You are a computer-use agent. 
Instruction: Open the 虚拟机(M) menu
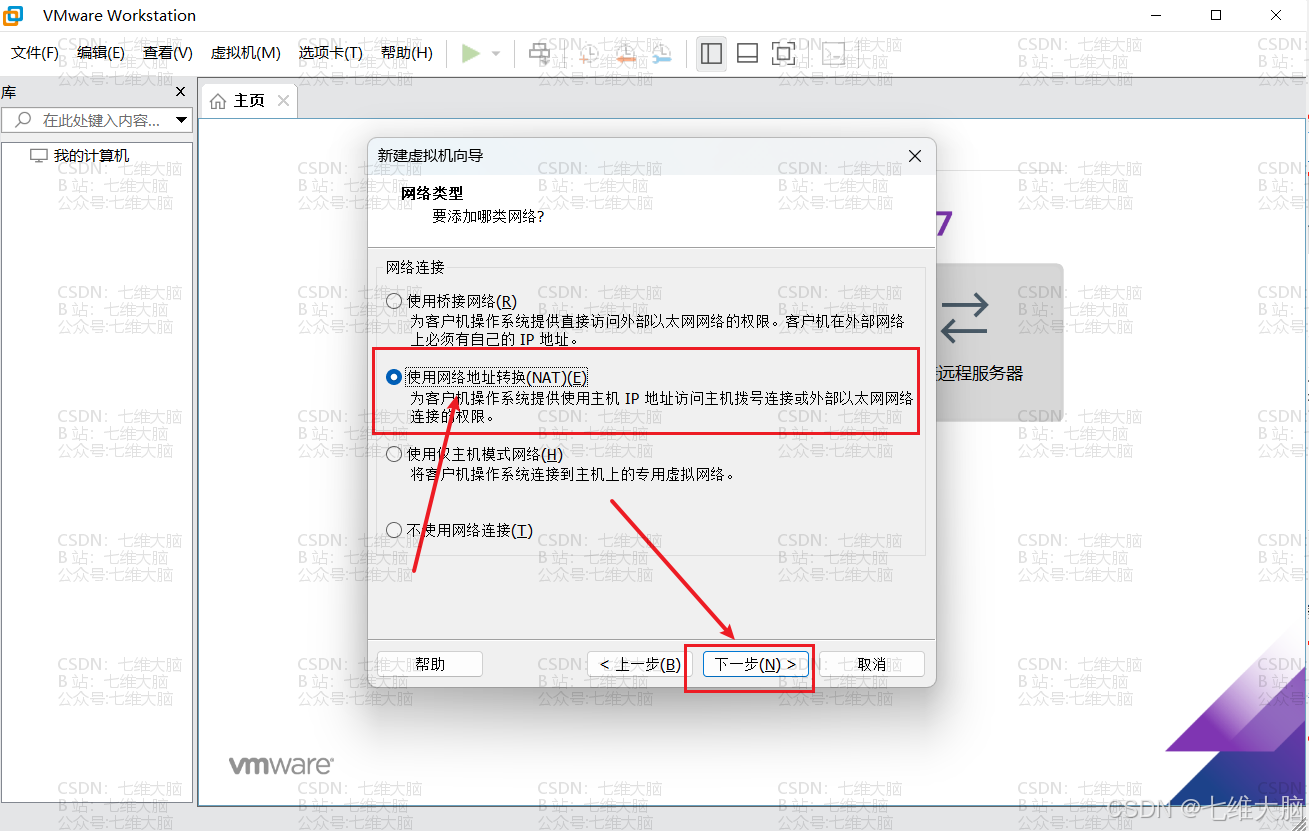coord(245,53)
